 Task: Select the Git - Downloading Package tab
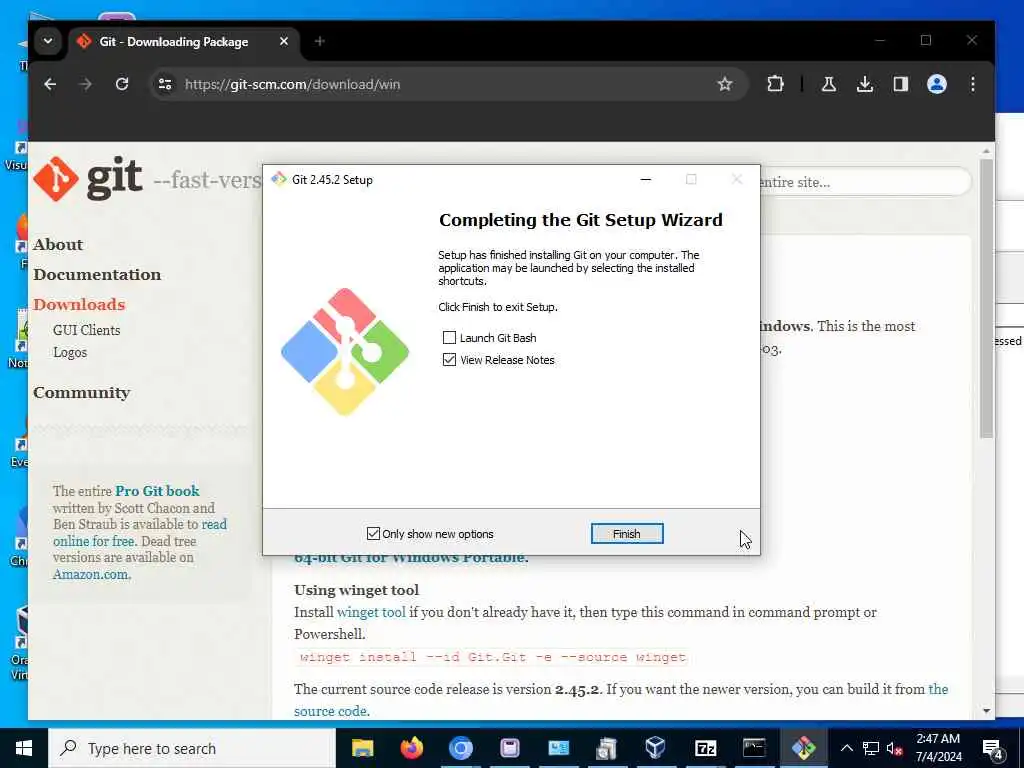(x=174, y=42)
